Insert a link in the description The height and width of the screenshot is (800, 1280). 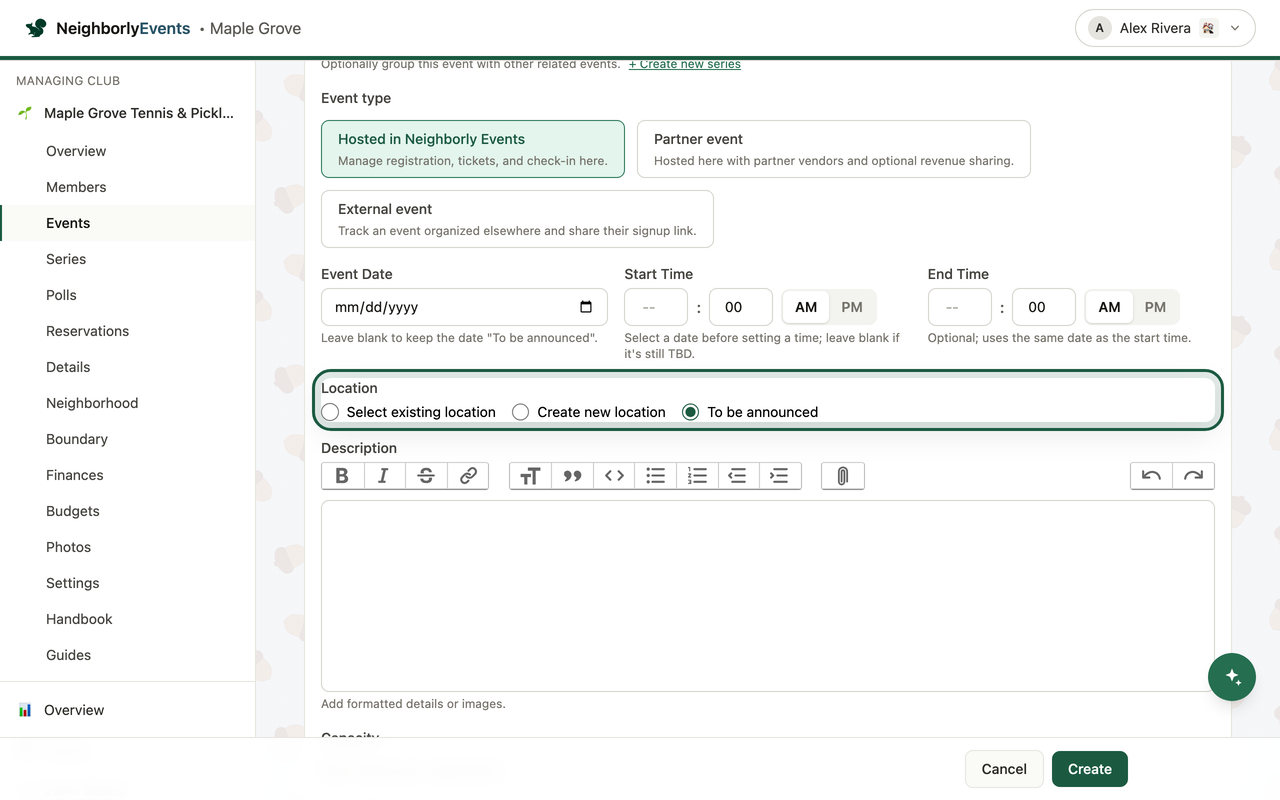(x=468, y=476)
